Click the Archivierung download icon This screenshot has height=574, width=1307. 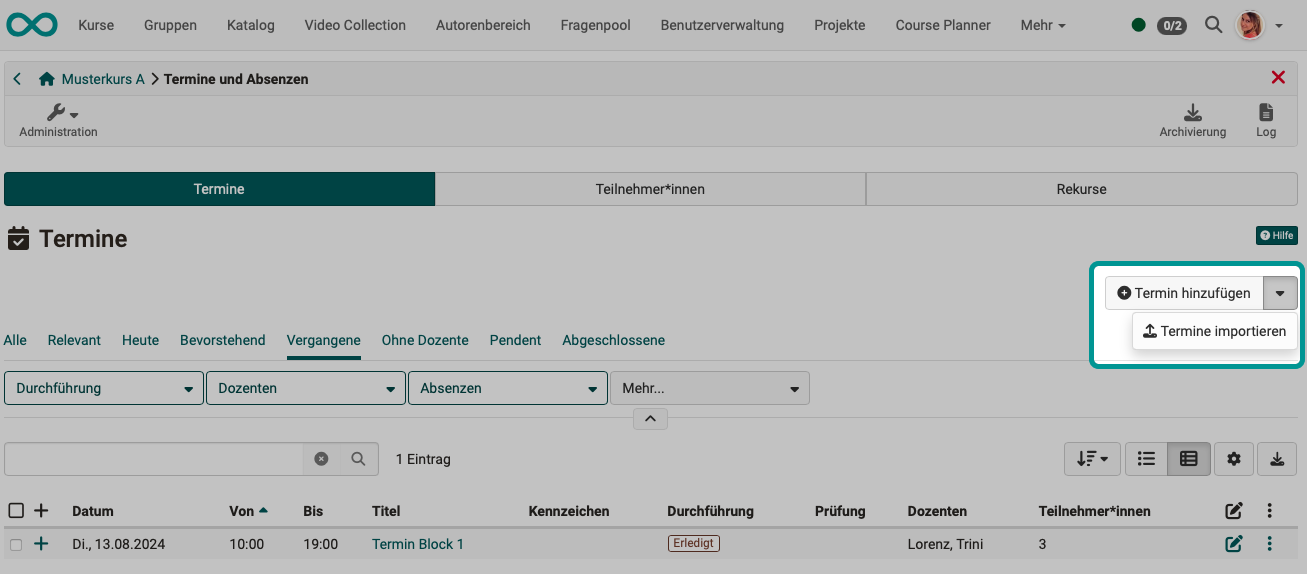click(x=1192, y=113)
